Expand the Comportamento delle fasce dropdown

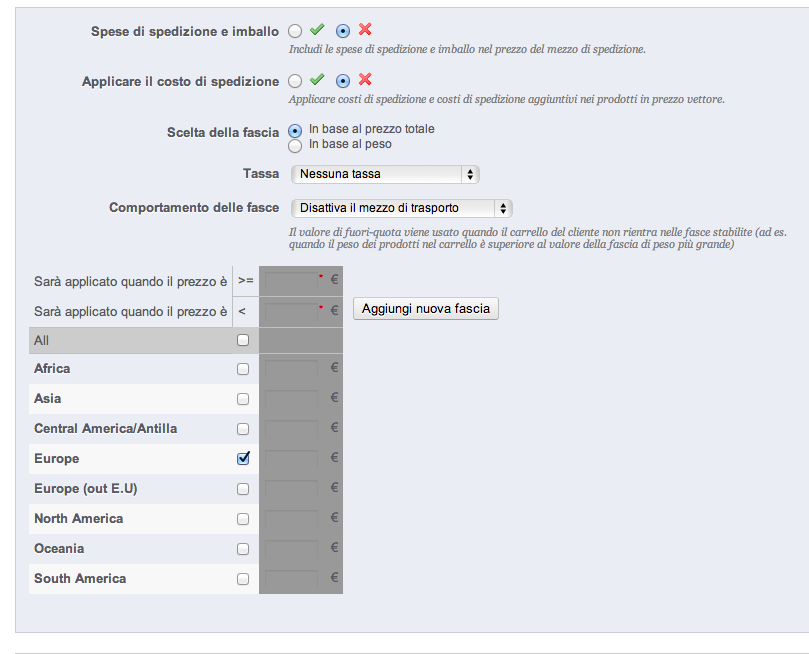tap(401, 208)
